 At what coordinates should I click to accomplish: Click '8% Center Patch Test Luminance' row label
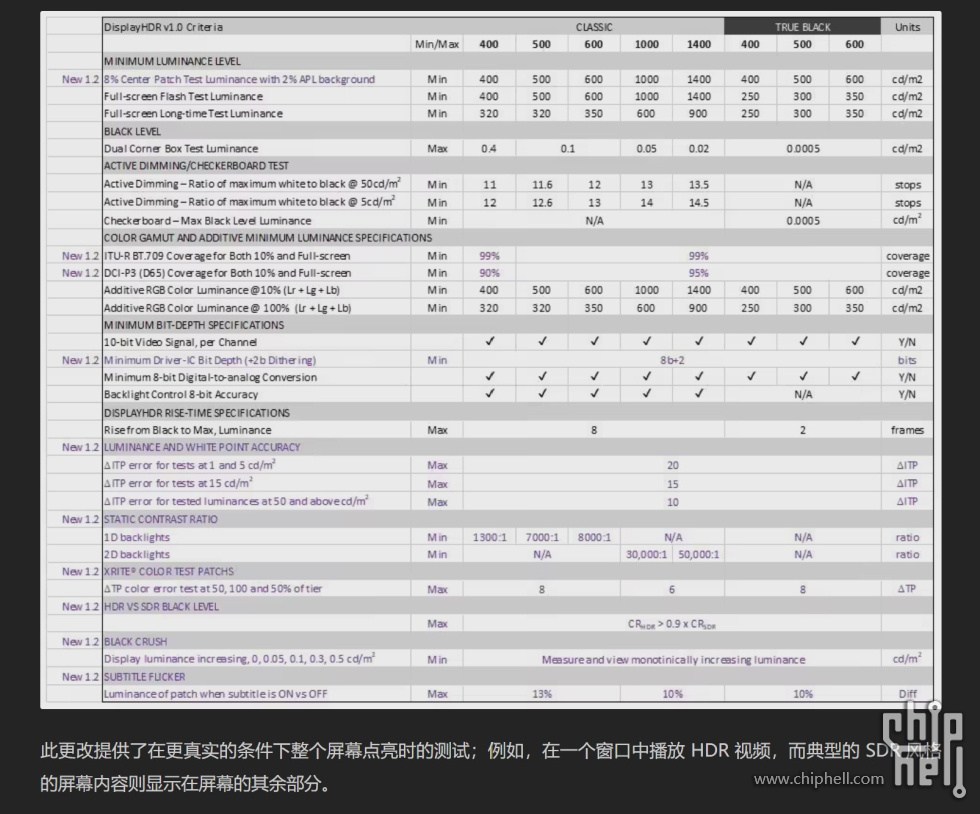point(239,79)
